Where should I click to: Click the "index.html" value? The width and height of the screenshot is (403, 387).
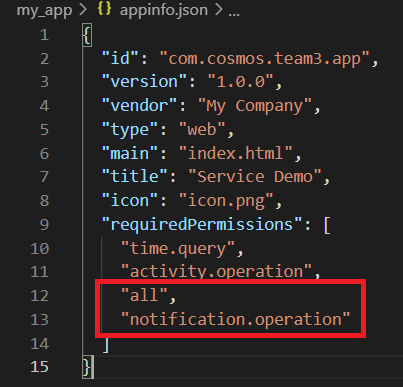tap(236, 153)
